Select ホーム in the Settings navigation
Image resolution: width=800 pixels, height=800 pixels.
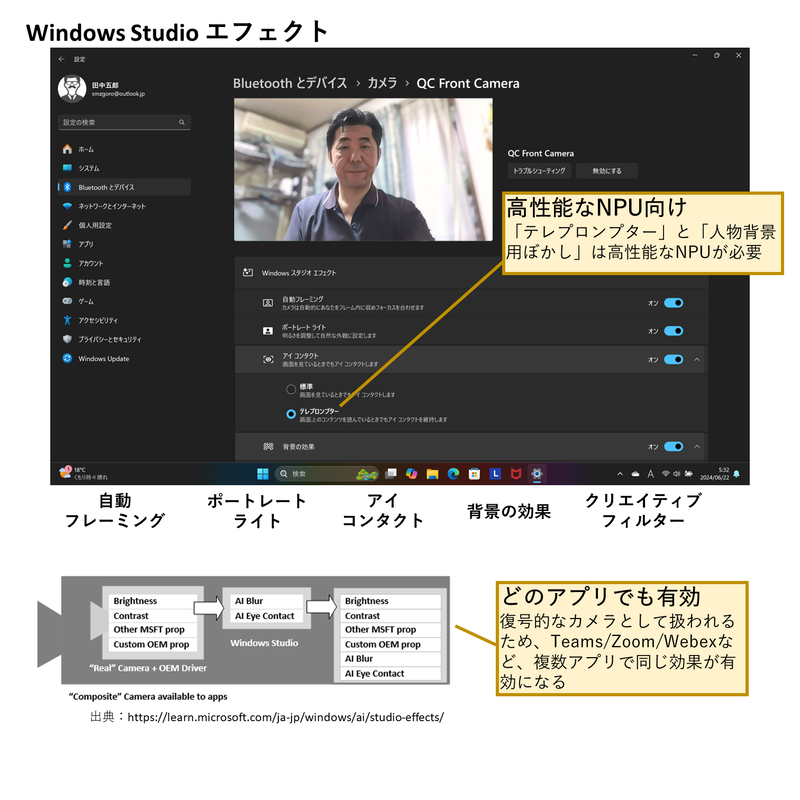[x=85, y=150]
